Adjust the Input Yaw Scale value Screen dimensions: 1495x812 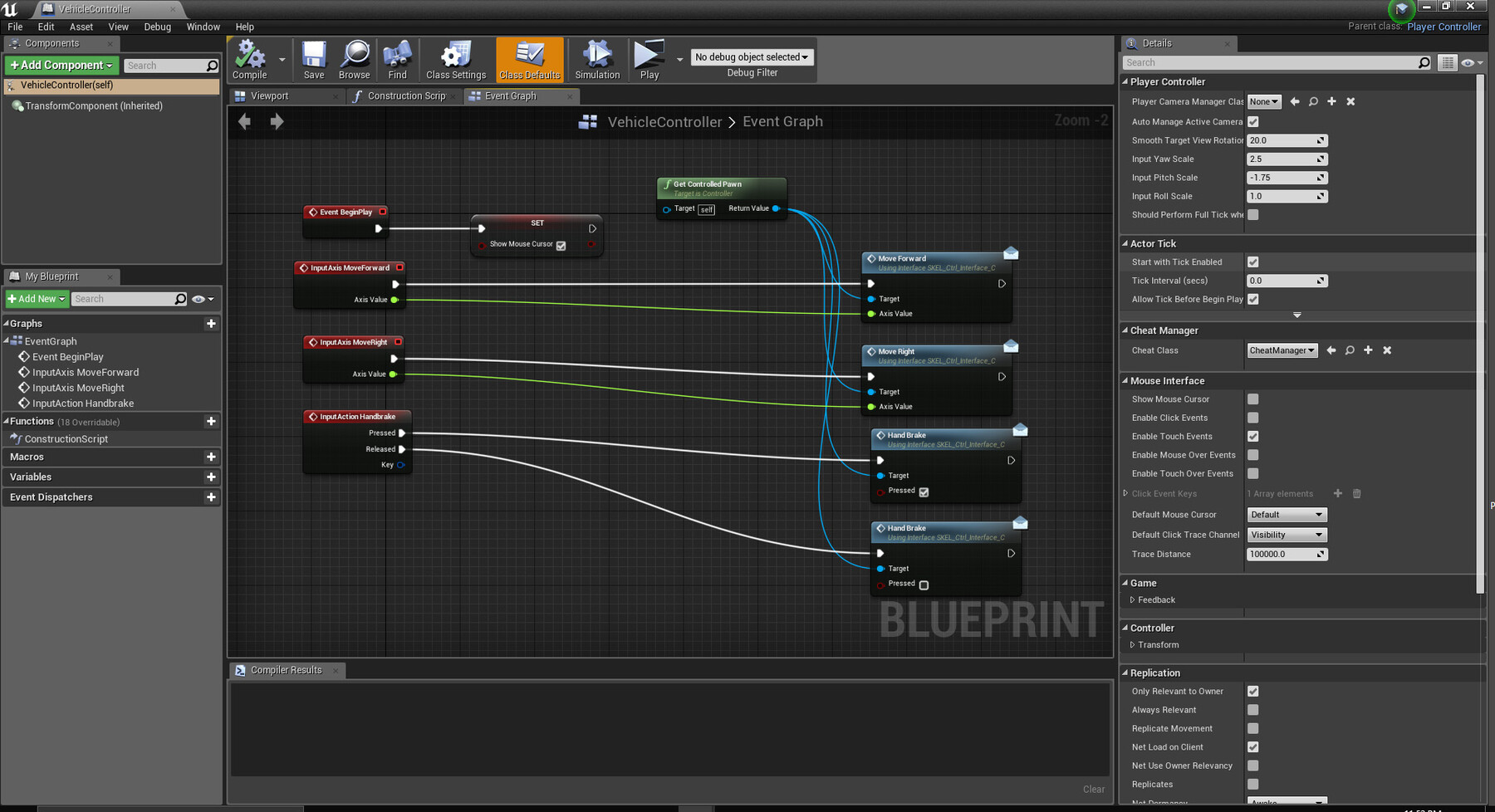click(x=1282, y=159)
